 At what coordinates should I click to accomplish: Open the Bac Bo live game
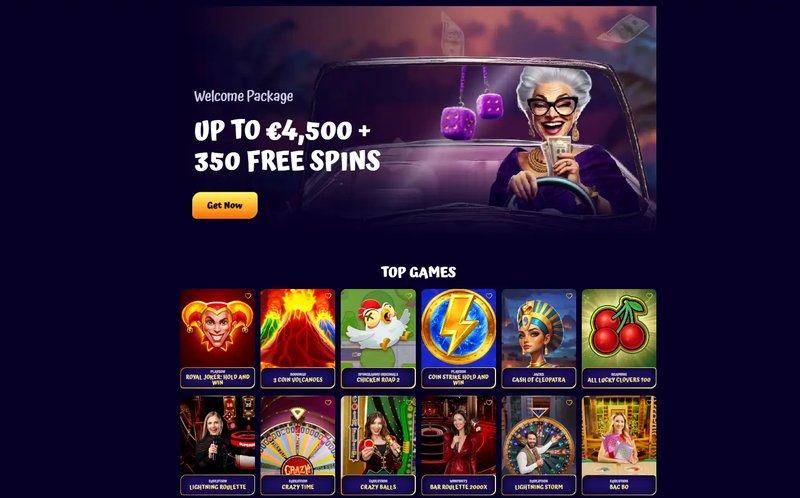619,445
